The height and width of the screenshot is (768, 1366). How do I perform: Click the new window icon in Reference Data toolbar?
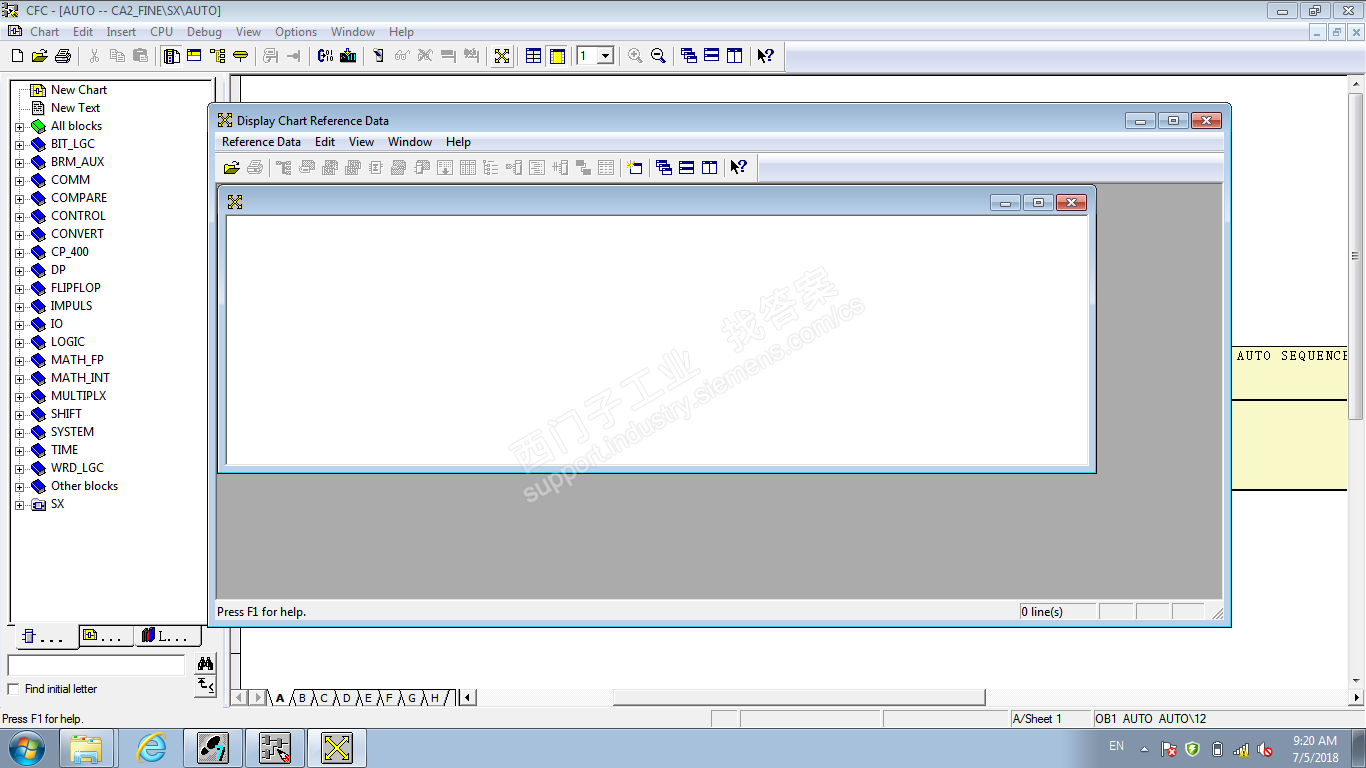click(633, 168)
